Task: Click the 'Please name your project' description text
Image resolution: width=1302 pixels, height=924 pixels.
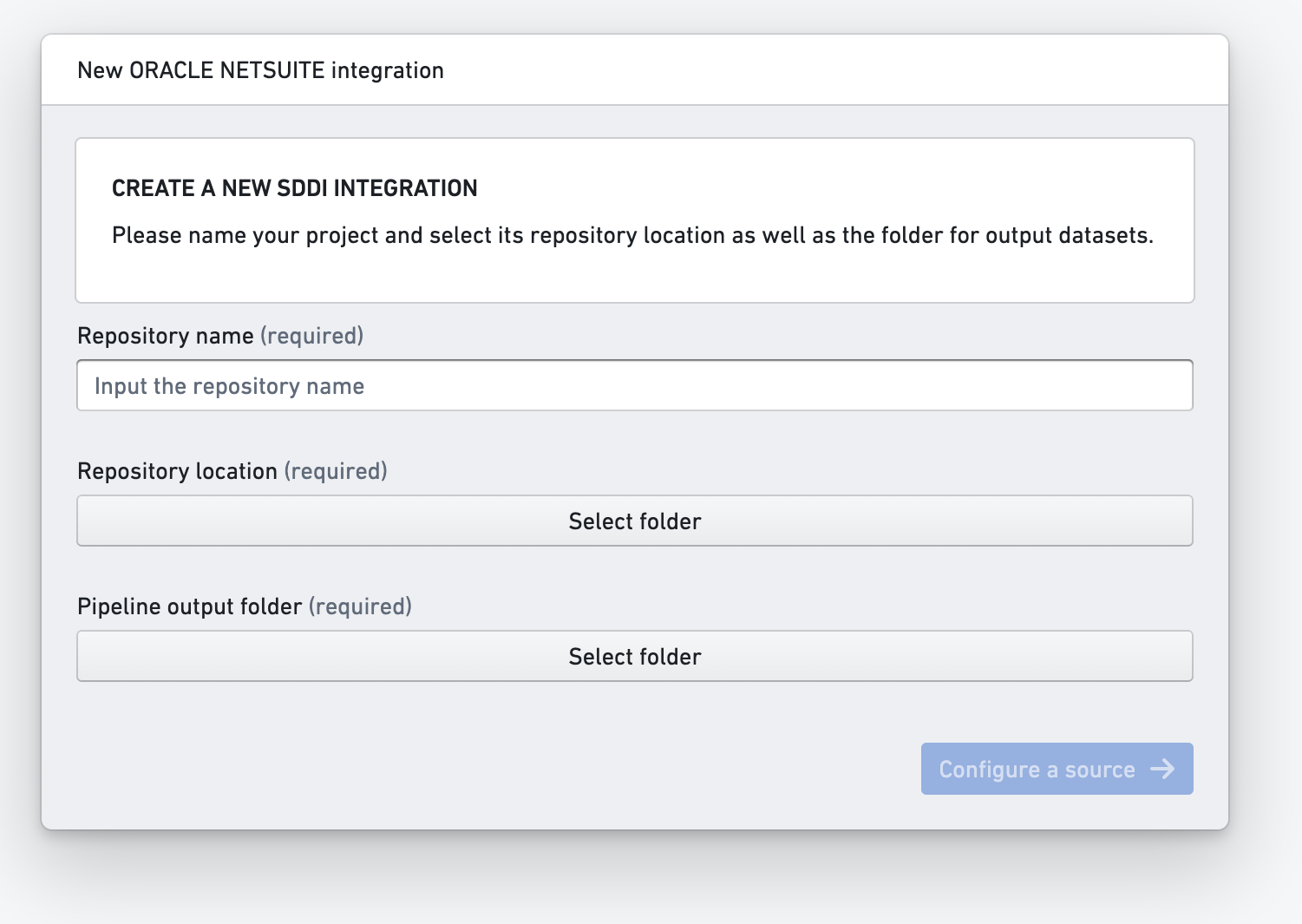Action: point(632,235)
